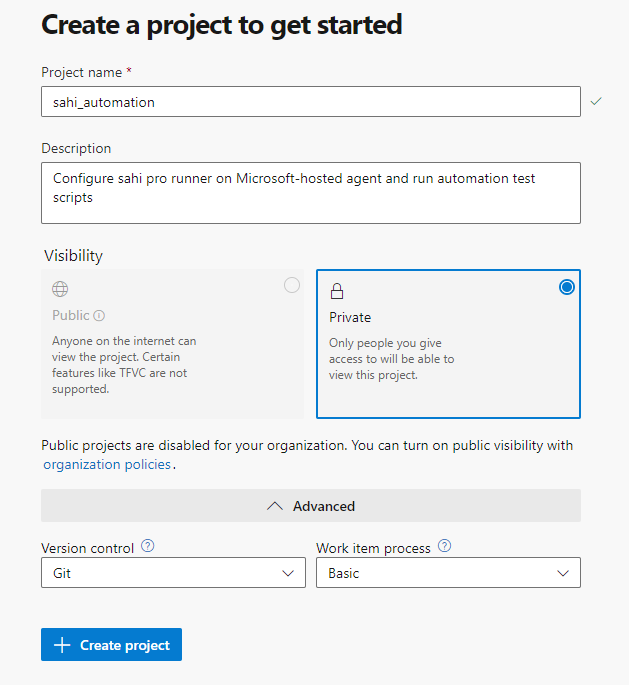Collapse the Advanced section

point(311,506)
